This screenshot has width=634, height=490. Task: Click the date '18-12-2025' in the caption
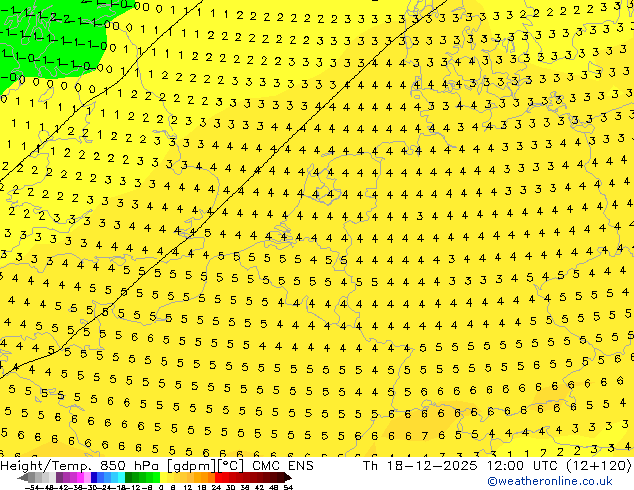[x=432, y=466]
